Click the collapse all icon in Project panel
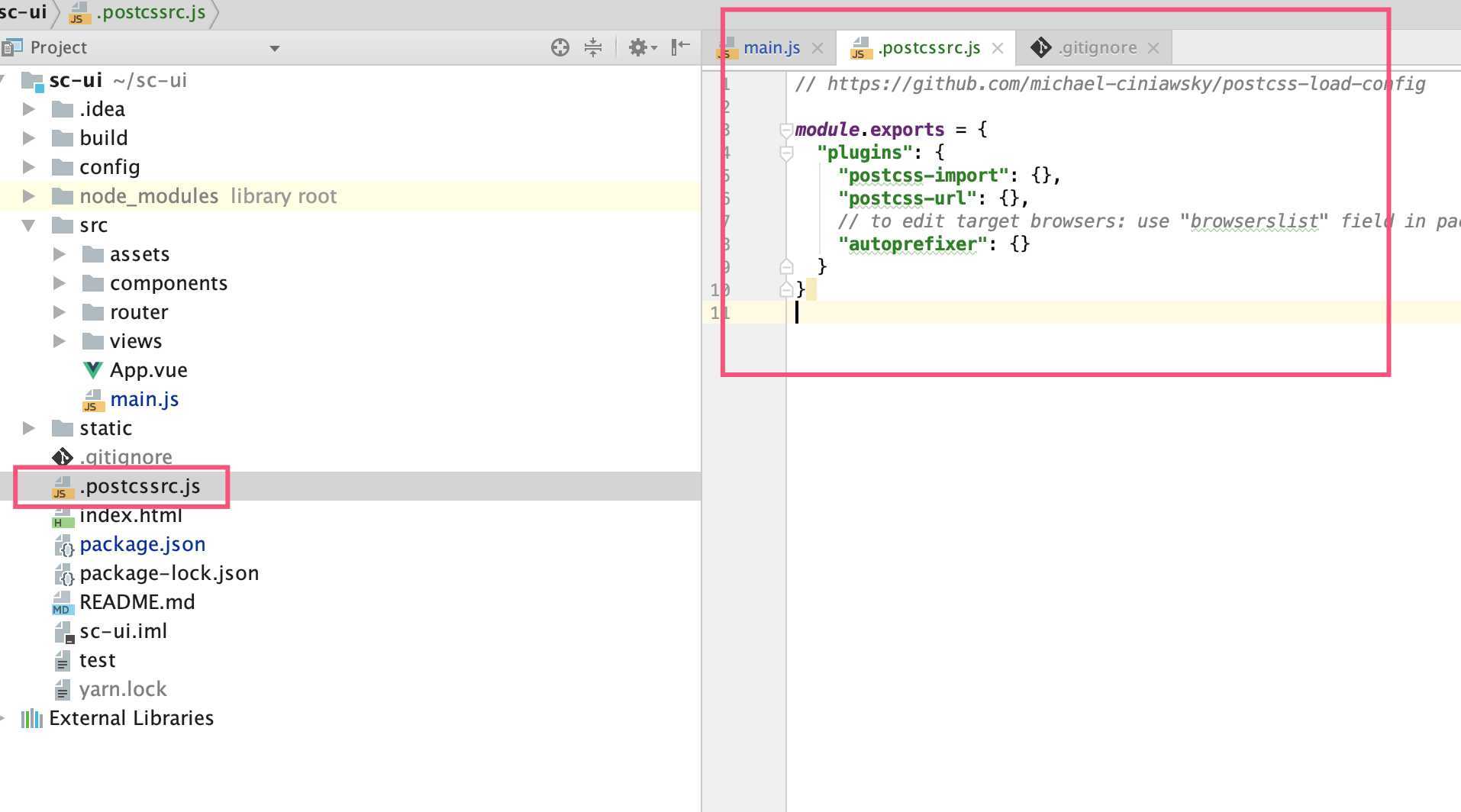 tap(593, 47)
